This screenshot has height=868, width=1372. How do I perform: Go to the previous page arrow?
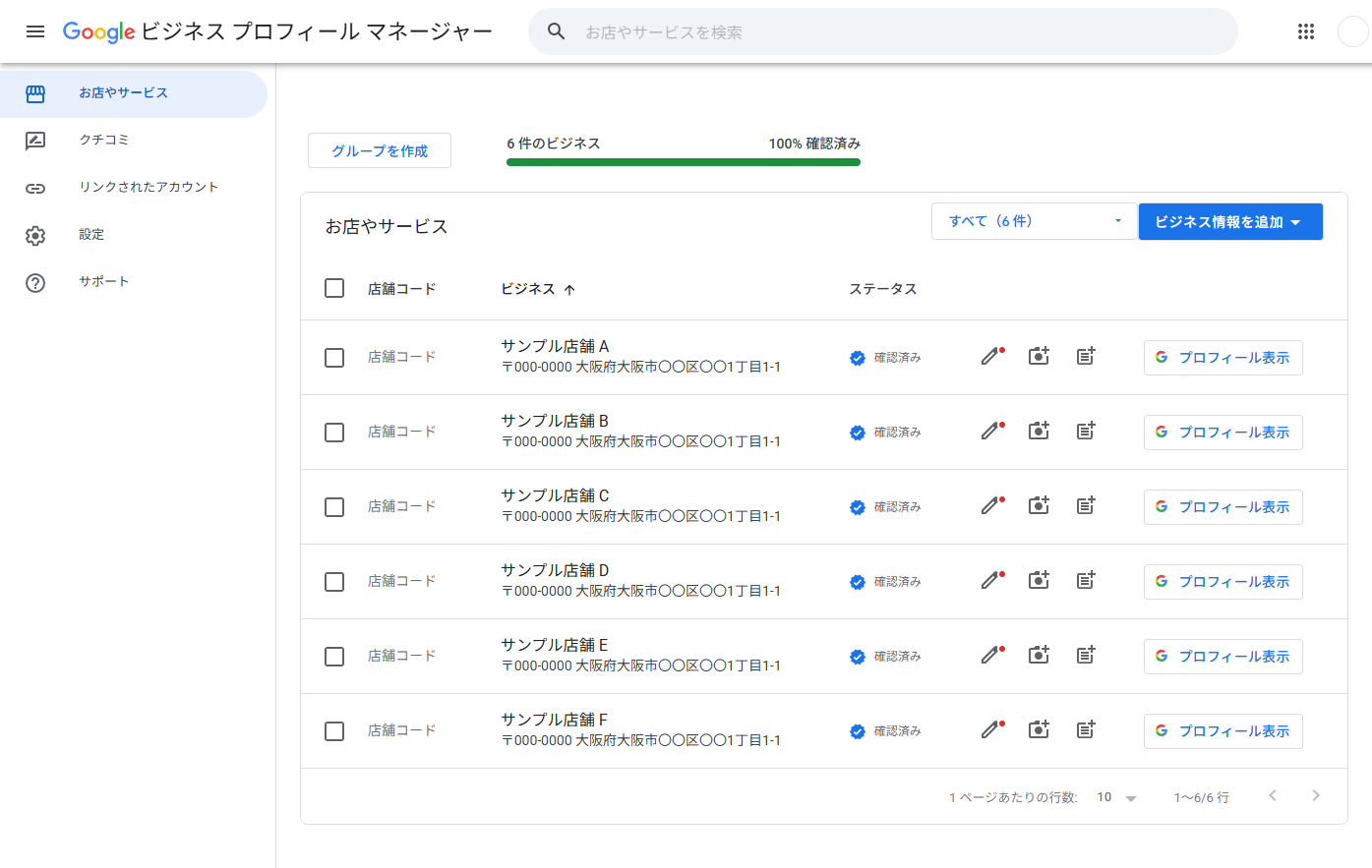[1273, 796]
